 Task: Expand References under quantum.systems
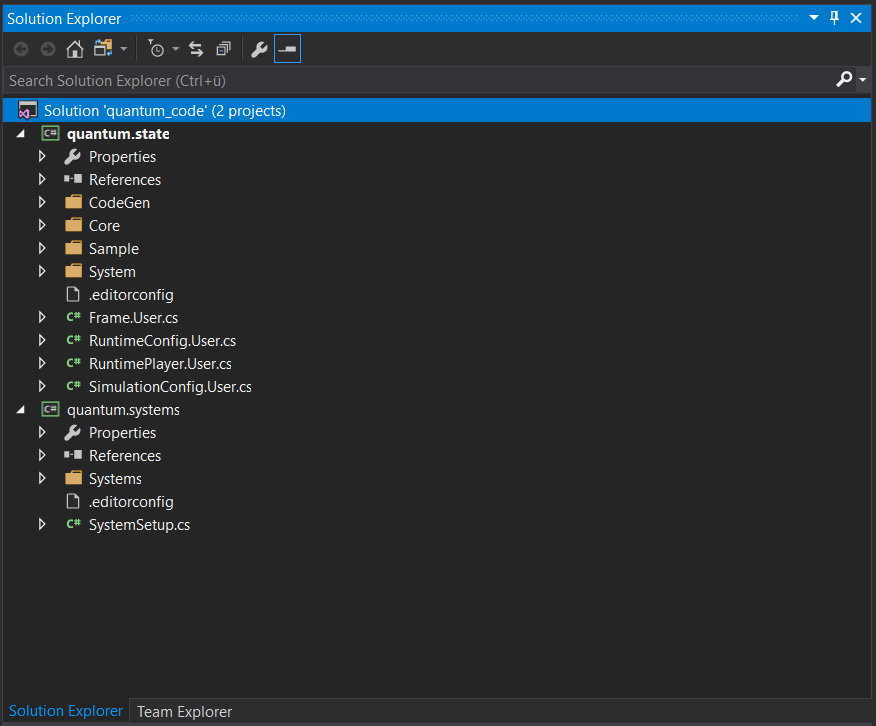click(42, 455)
